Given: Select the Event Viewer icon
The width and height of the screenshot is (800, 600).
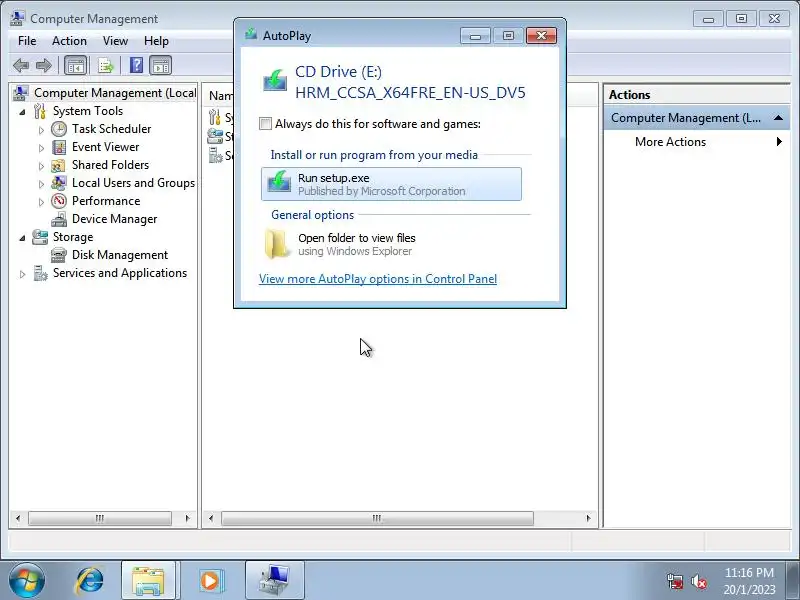Looking at the screenshot, I should pos(59,147).
